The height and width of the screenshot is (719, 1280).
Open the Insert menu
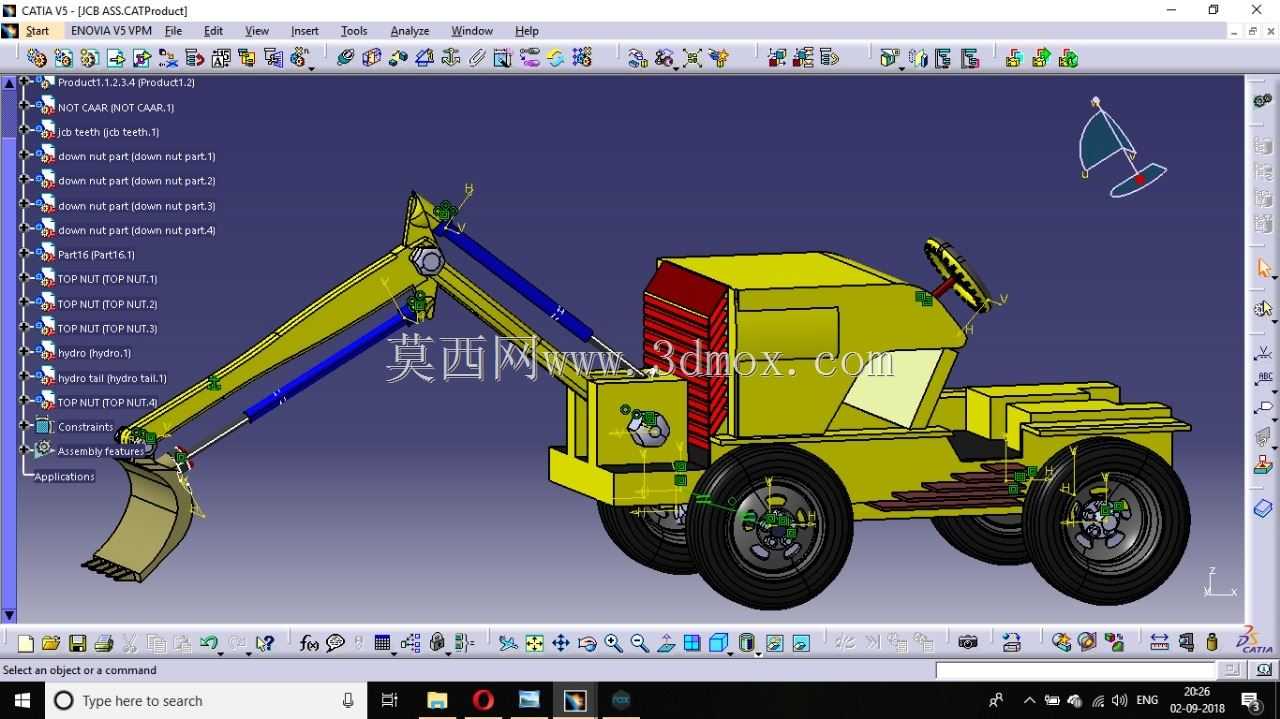click(305, 31)
